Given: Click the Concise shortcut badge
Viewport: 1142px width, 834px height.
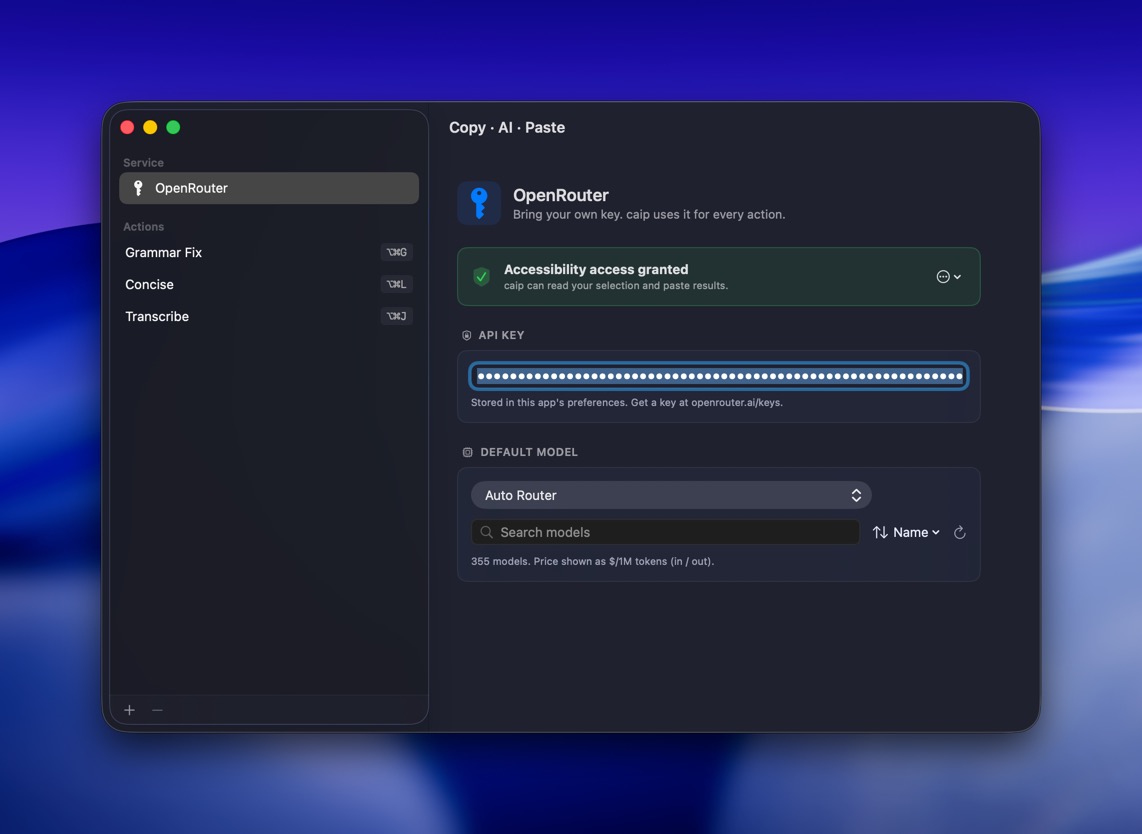Looking at the screenshot, I should [x=396, y=284].
